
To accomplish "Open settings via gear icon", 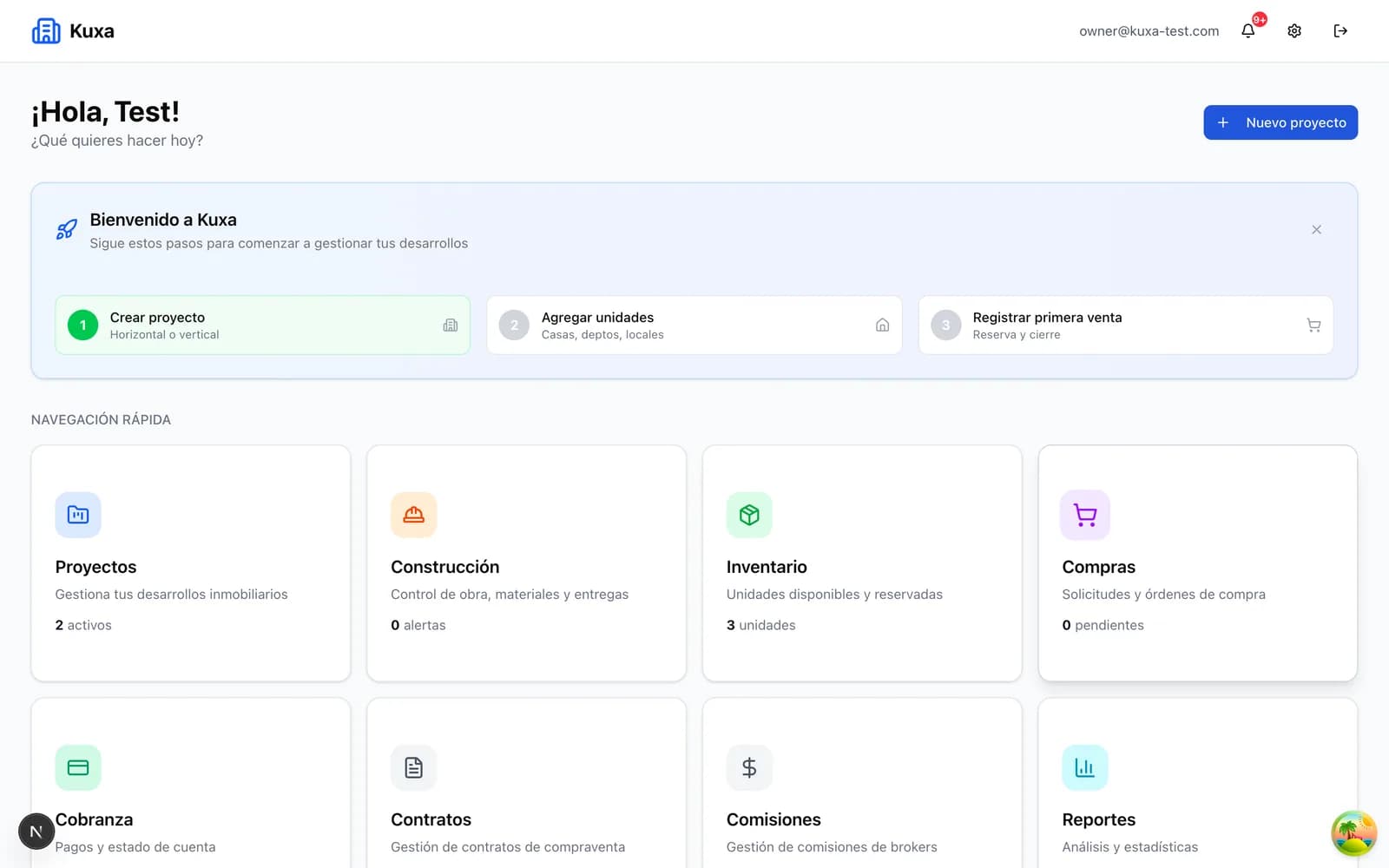I will pyautogui.click(x=1294, y=31).
